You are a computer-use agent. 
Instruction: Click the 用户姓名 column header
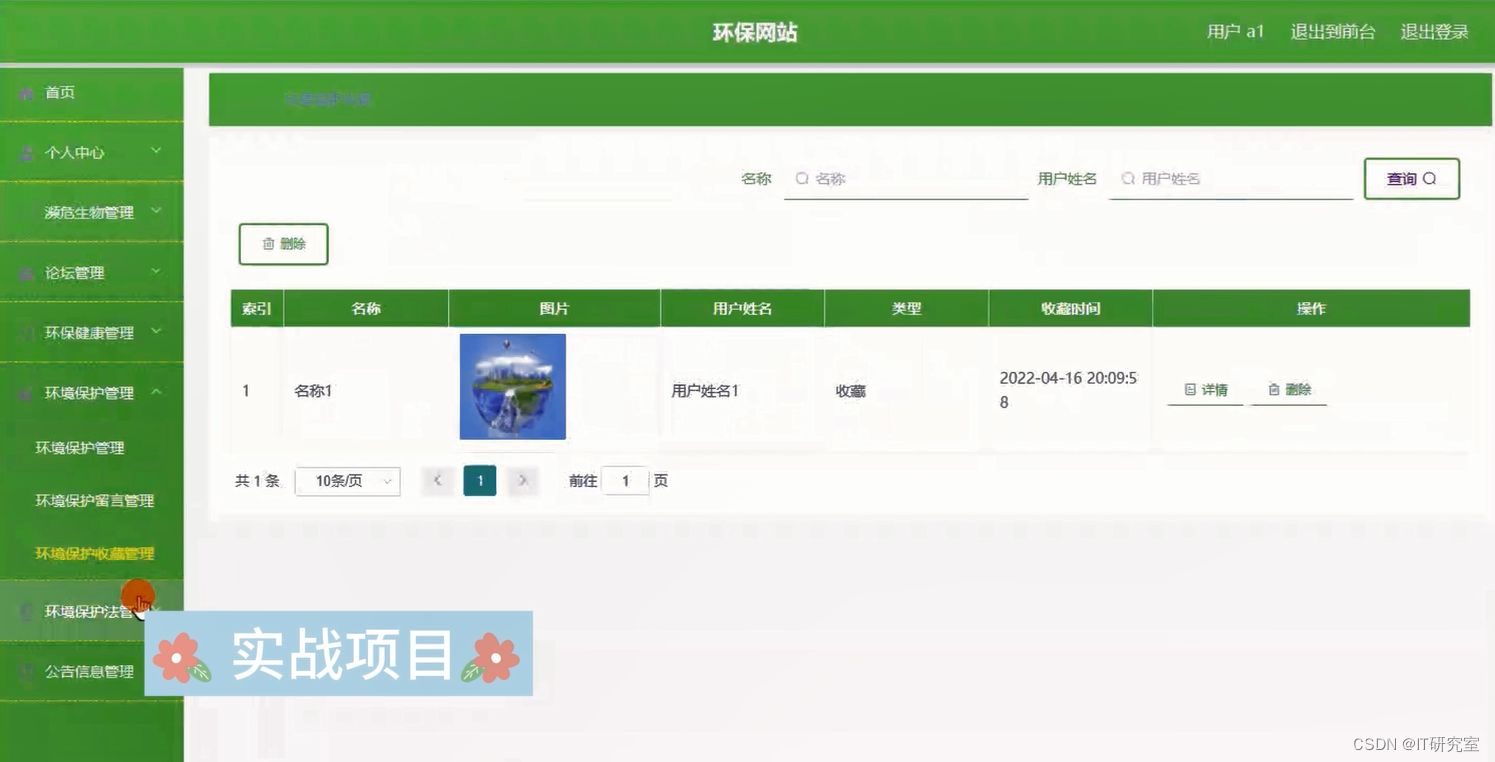click(x=742, y=309)
